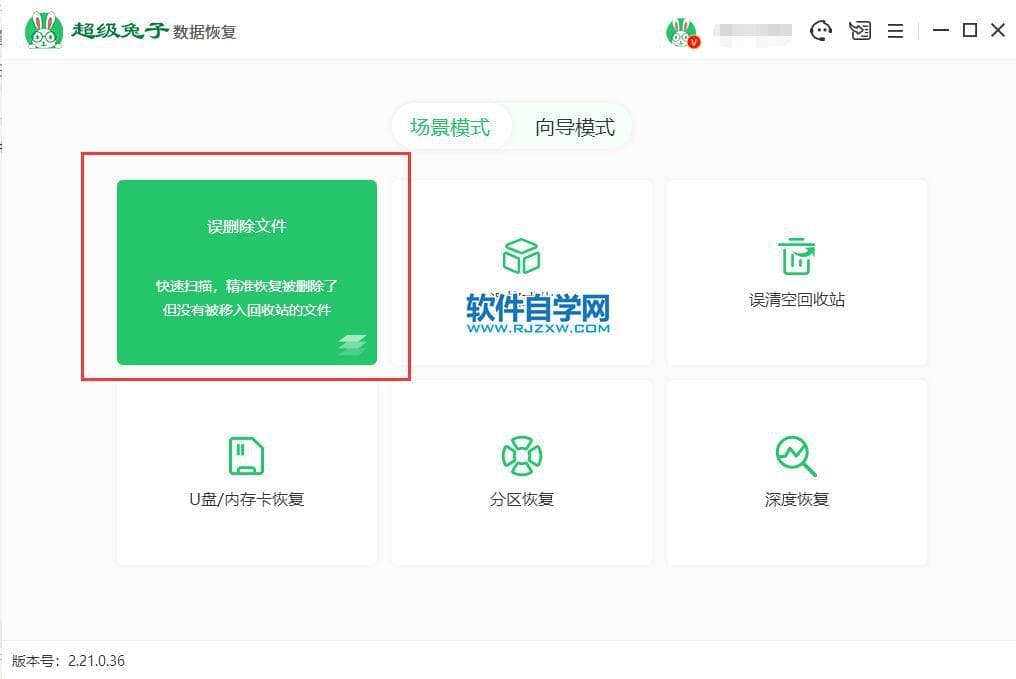Click the 超级兔子 rabbit logo
The width and height of the screenshot is (1016, 679).
pyautogui.click(x=44, y=31)
